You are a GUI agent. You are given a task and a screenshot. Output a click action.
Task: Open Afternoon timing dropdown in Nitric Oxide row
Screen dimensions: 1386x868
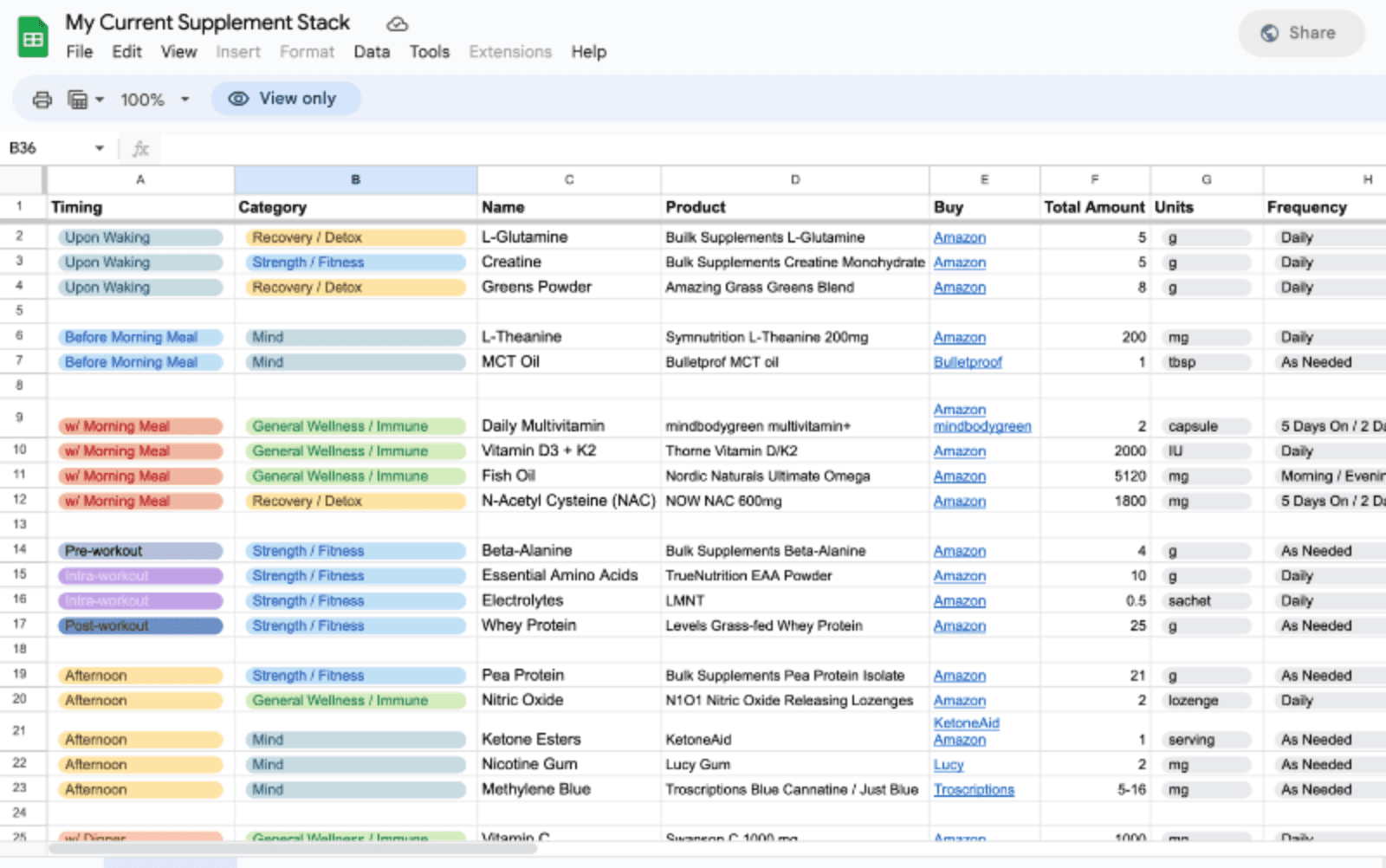point(140,701)
